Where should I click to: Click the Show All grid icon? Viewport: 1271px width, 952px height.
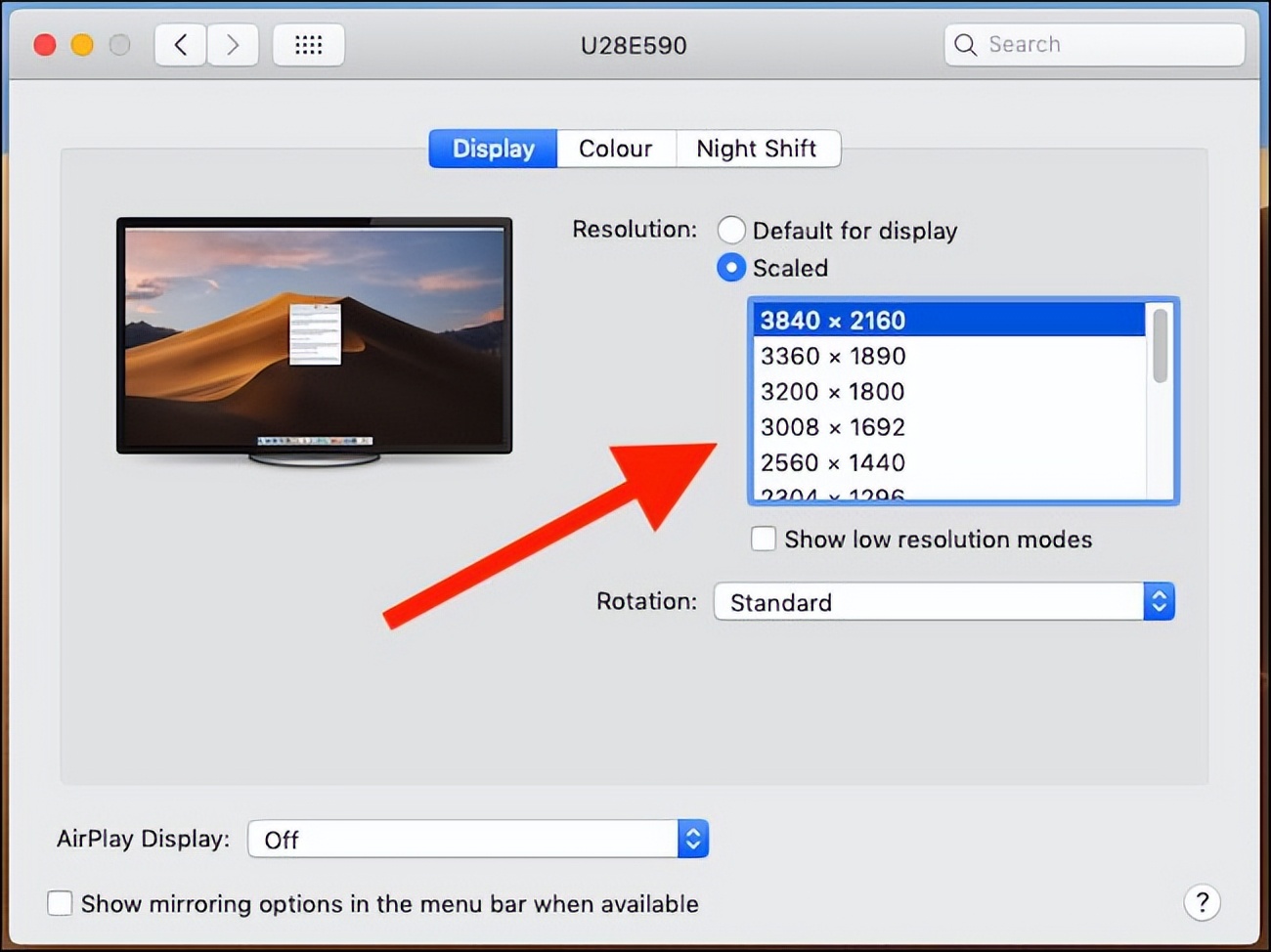click(308, 44)
